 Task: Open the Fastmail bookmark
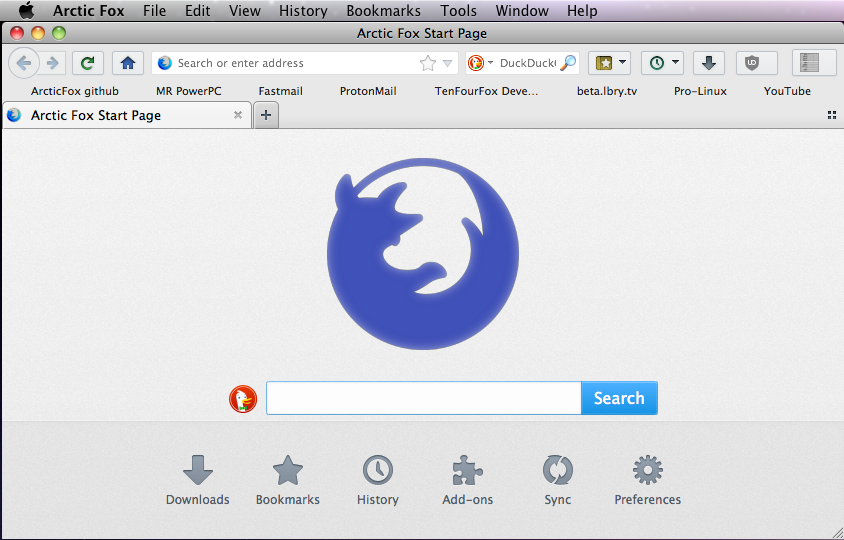(280, 91)
